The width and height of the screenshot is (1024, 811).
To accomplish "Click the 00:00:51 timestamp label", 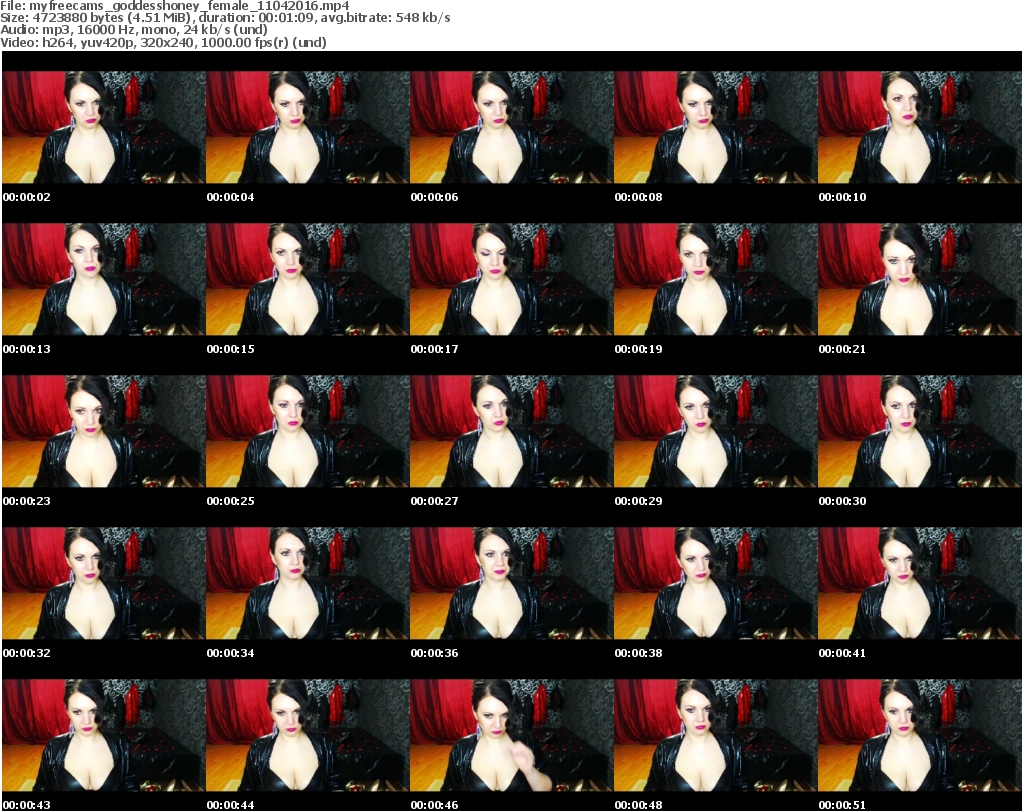I will coord(842,805).
